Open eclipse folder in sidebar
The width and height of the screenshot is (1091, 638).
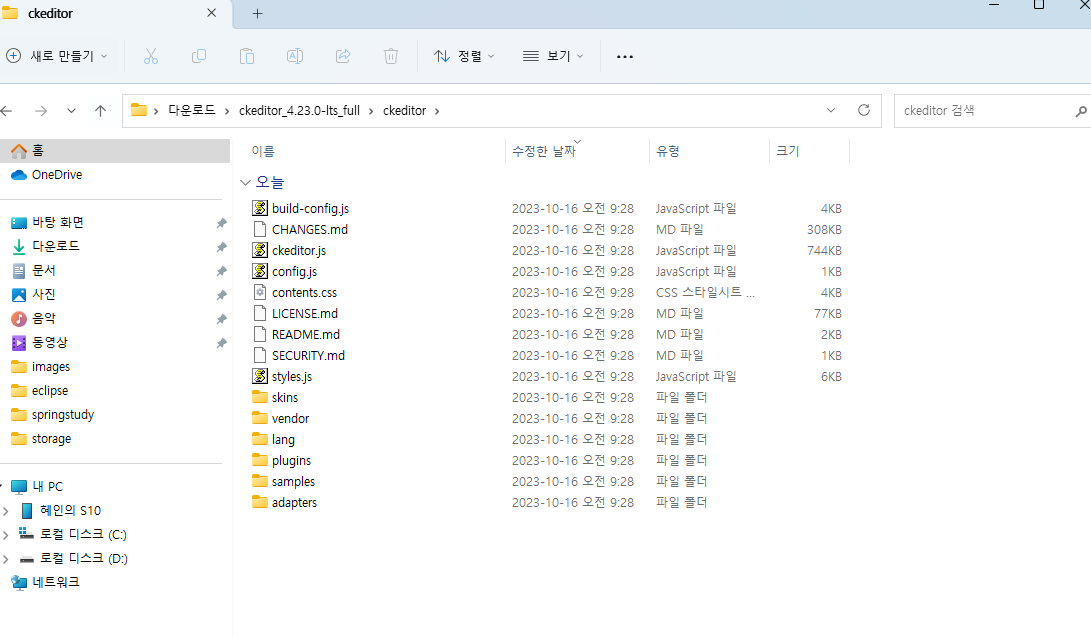coord(49,390)
